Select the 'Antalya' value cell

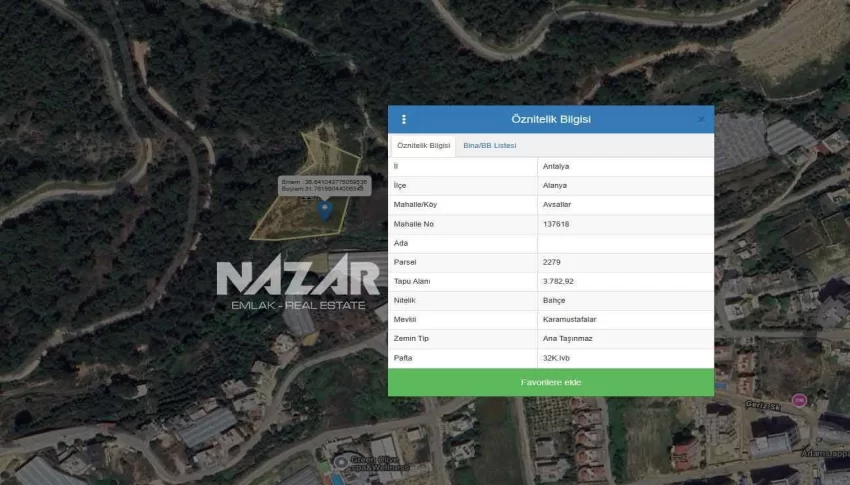pyautogui.click(x=626, y=166)
